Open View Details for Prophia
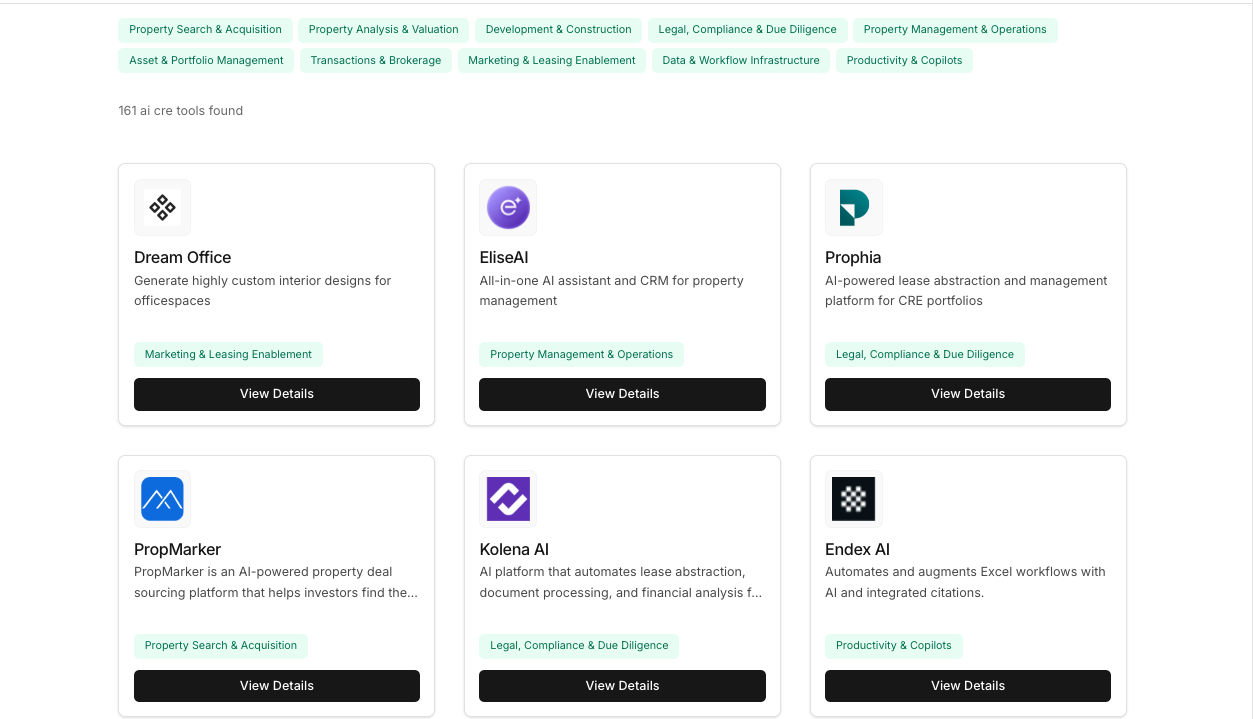1253x719 pixels. tap(968, 394)
